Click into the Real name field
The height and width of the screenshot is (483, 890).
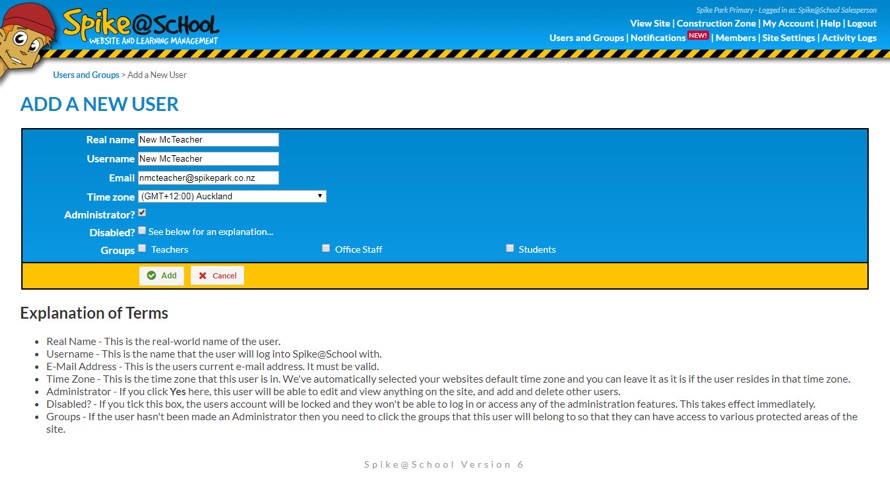click(x=208, y=140)
